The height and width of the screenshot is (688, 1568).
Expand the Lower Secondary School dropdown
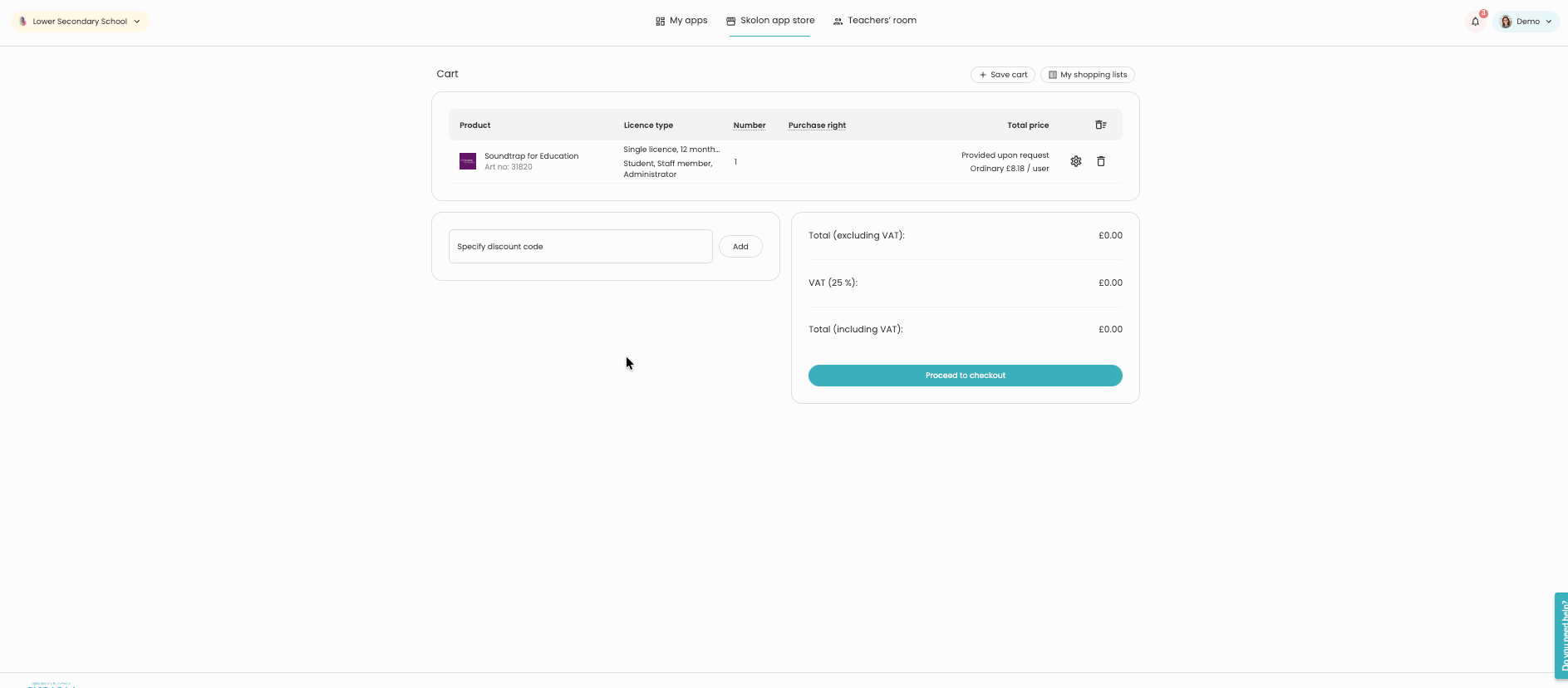136,22
